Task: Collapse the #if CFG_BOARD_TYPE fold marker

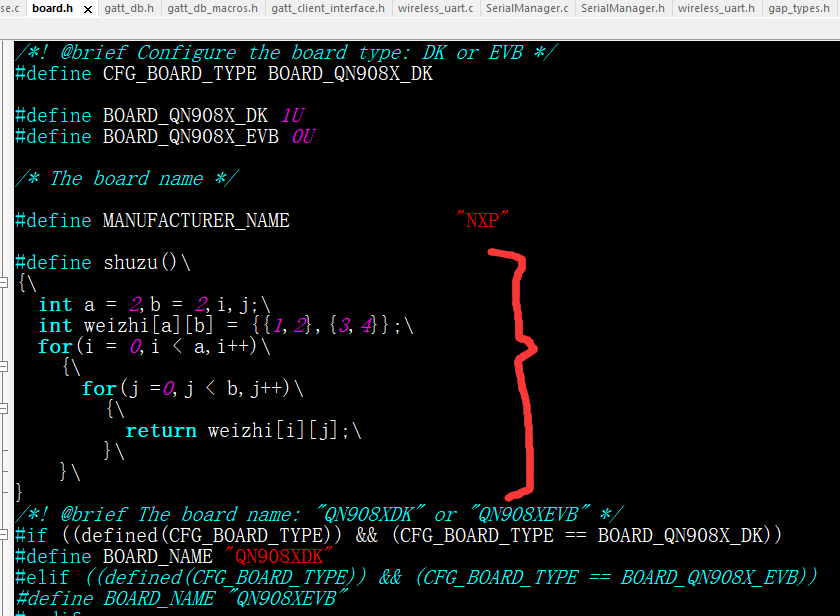Action: pyautogui.click(x=4, y=535)
